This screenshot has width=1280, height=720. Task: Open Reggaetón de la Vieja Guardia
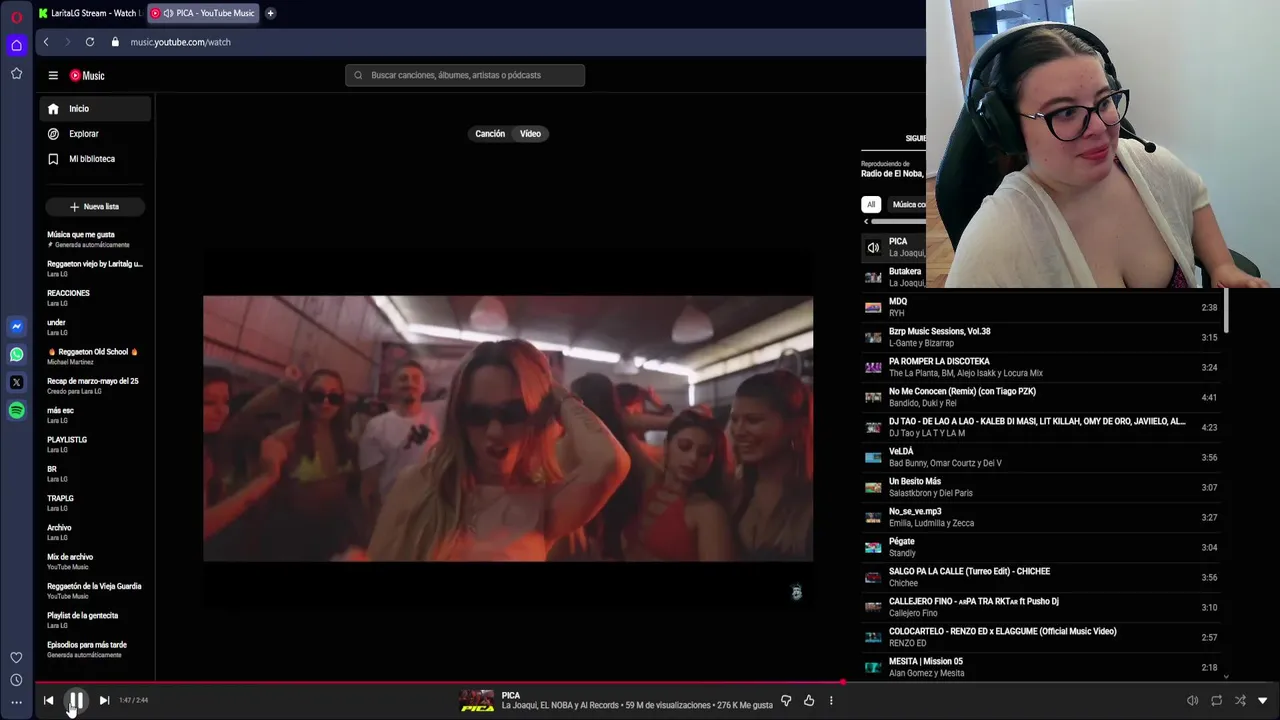click(x=95, y=590)
